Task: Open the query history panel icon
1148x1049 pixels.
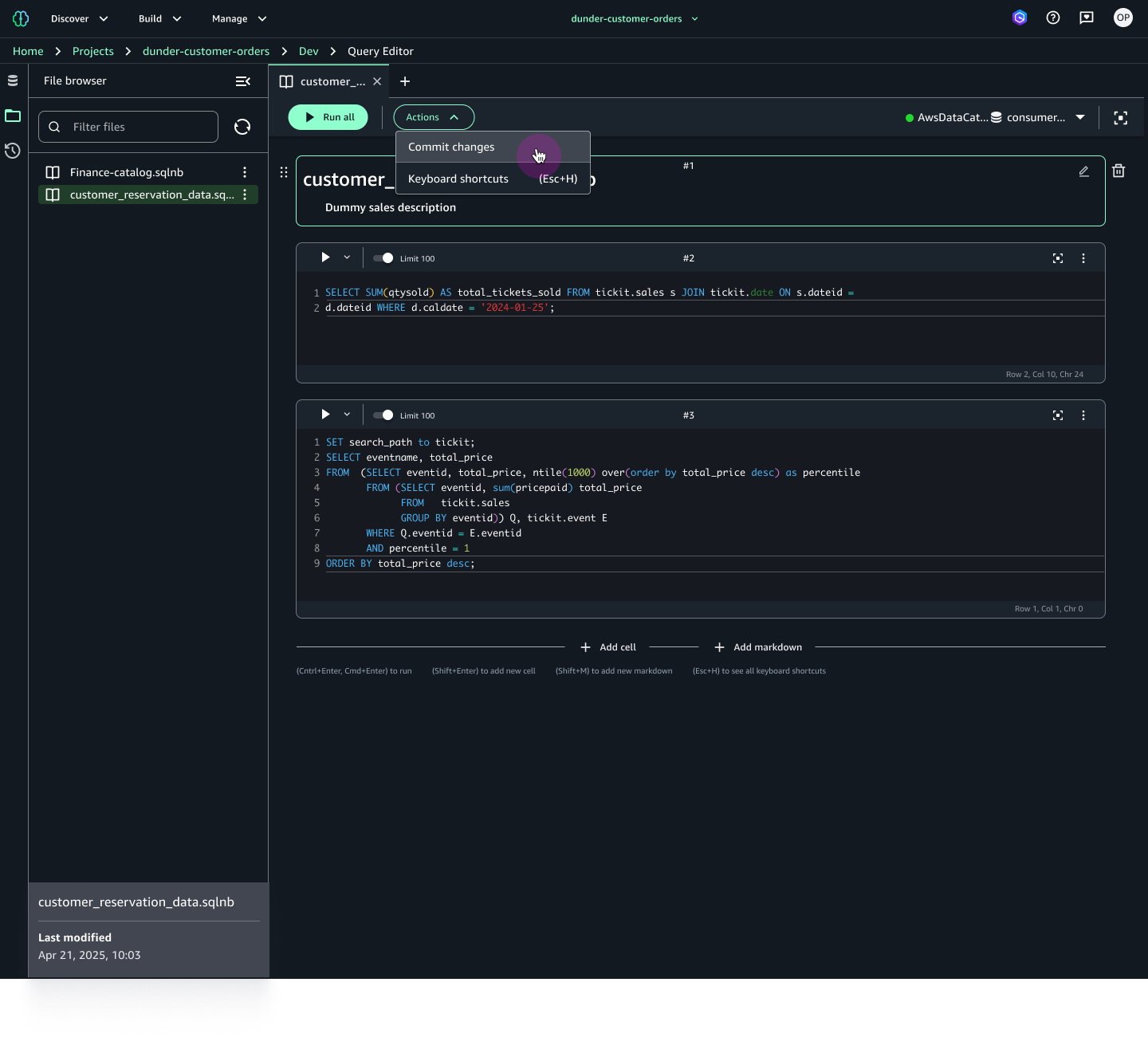Action: click(x=12, y=151)
